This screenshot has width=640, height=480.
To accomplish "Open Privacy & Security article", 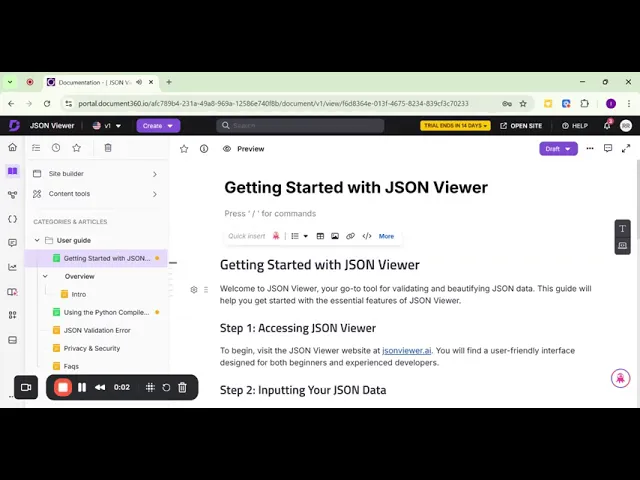I will (x=92, y=348).
